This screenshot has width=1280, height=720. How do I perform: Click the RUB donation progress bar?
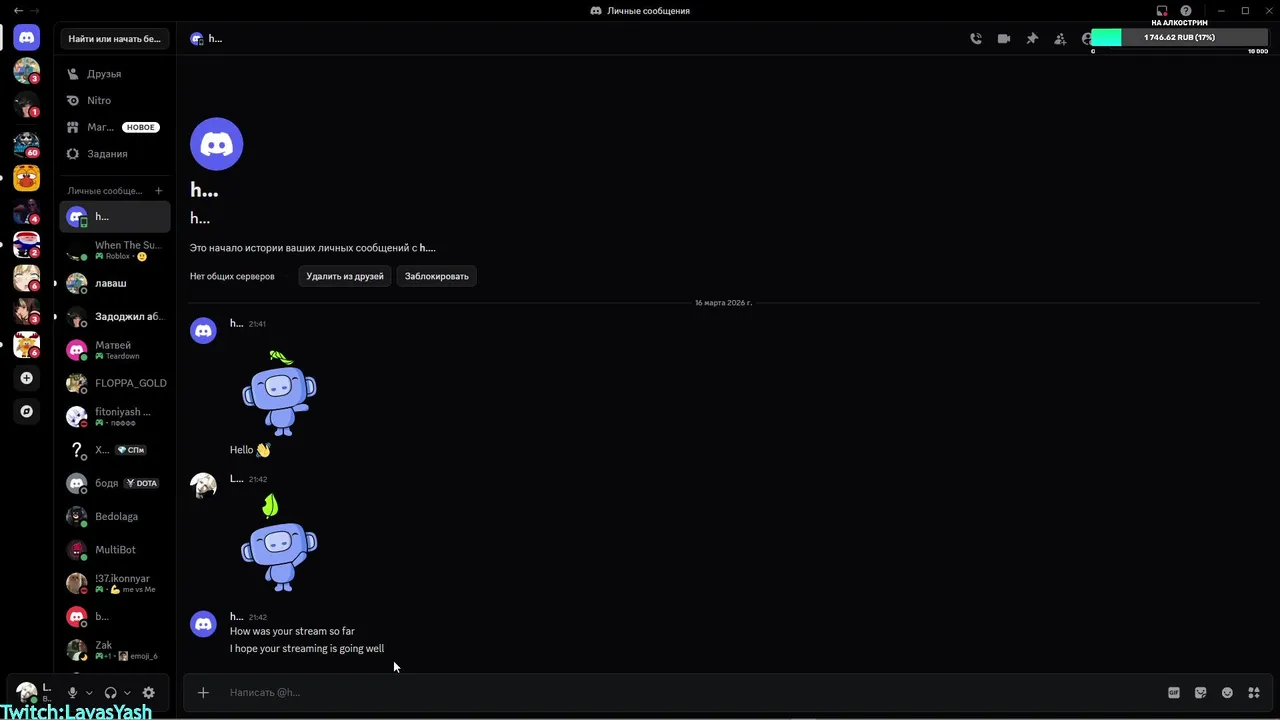1181,38
